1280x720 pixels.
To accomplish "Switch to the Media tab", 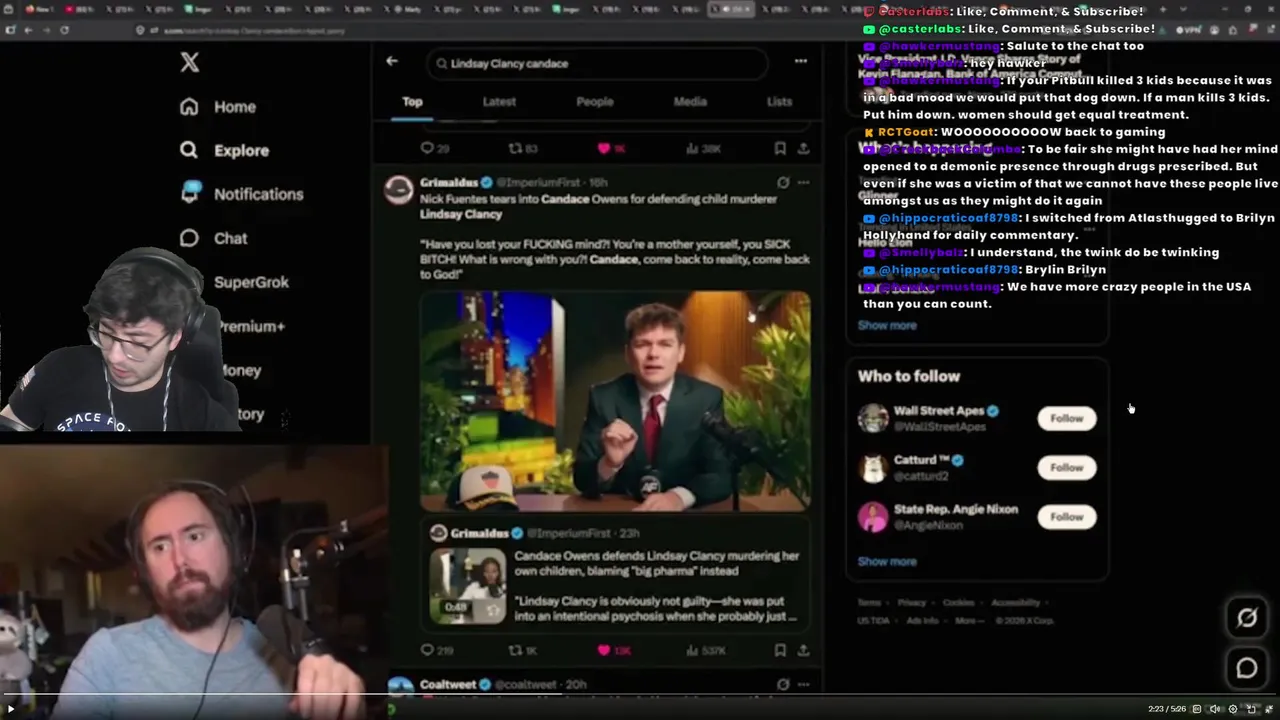I will coord(690,101).
